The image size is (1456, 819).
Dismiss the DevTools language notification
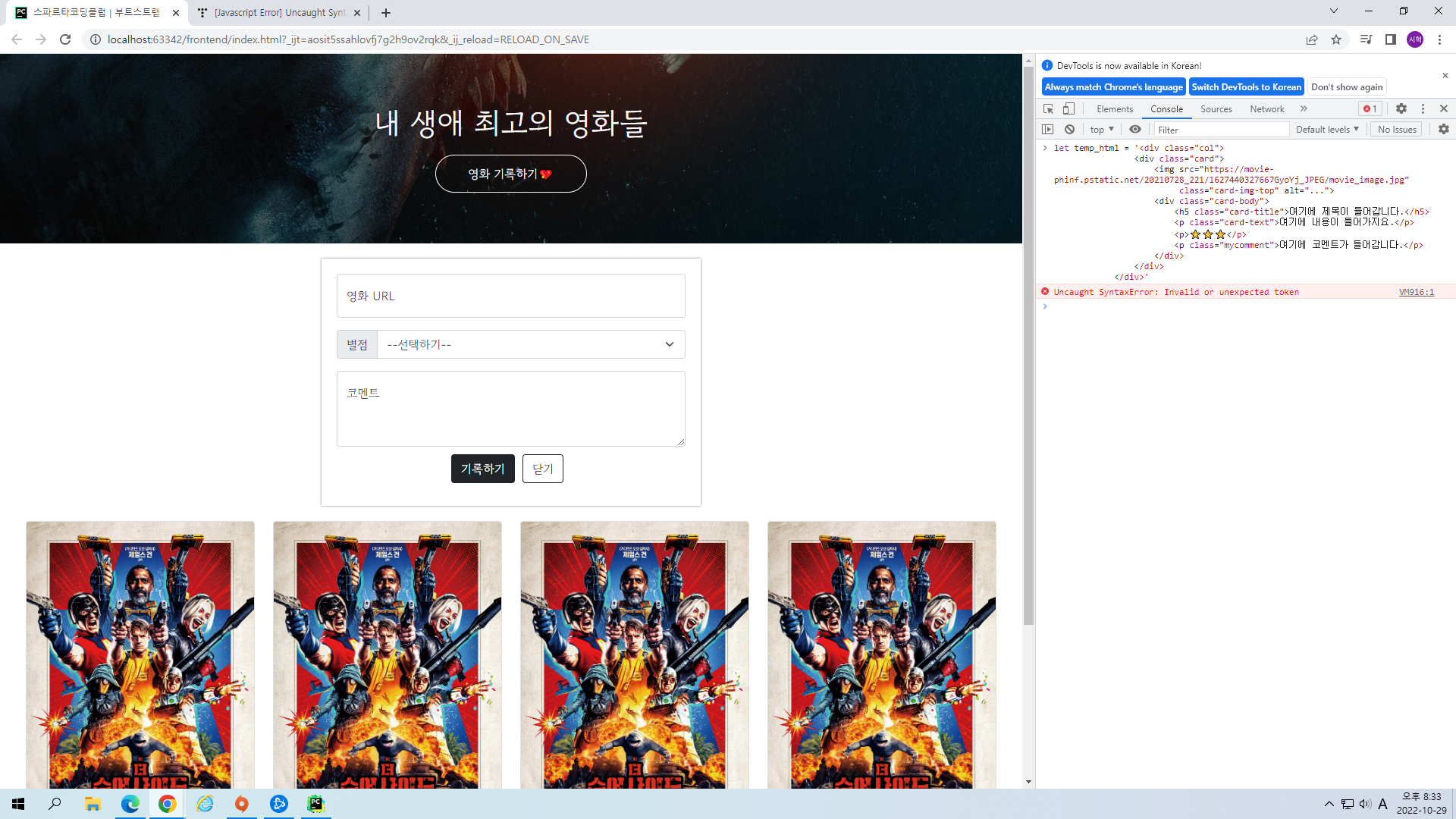(x=1445, y=75)
